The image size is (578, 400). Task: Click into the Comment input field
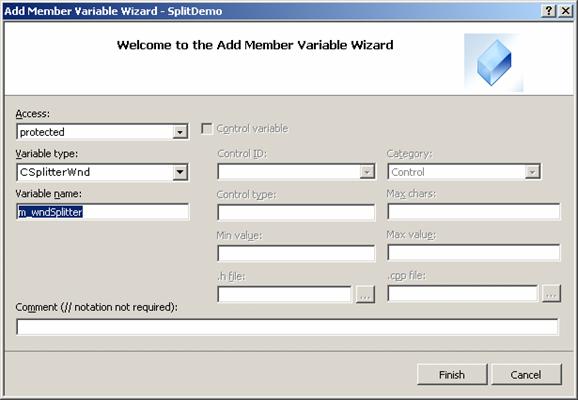pos(287,327)
